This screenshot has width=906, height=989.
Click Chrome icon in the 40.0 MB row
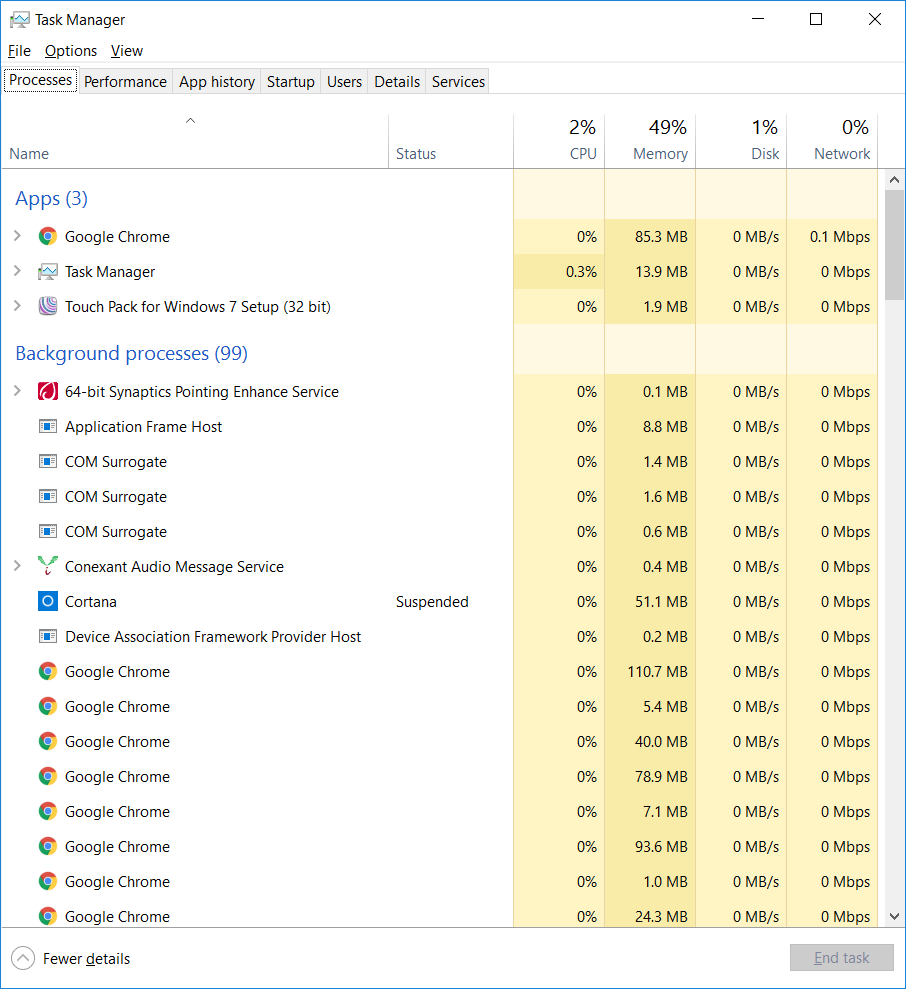47,742
